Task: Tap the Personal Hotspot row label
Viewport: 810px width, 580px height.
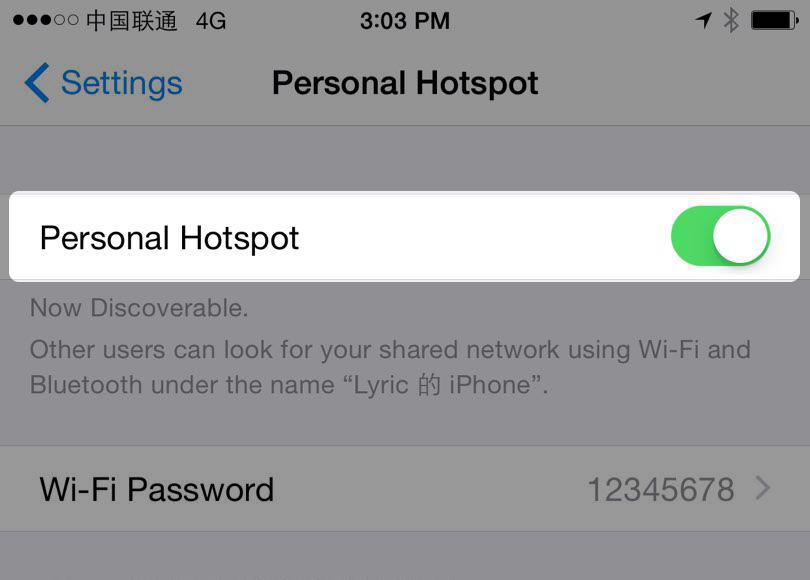Action: [x=169, y=238]
